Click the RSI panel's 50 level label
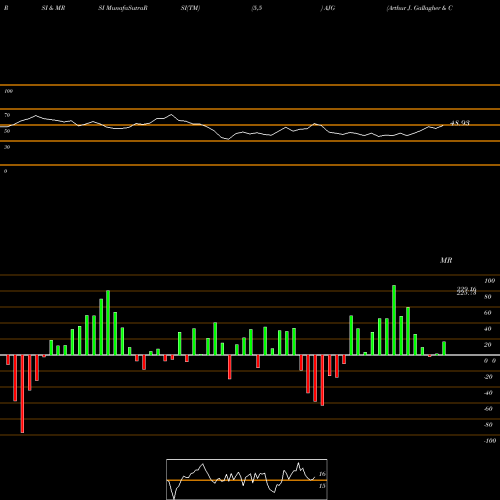 click(x=7, y=131)
